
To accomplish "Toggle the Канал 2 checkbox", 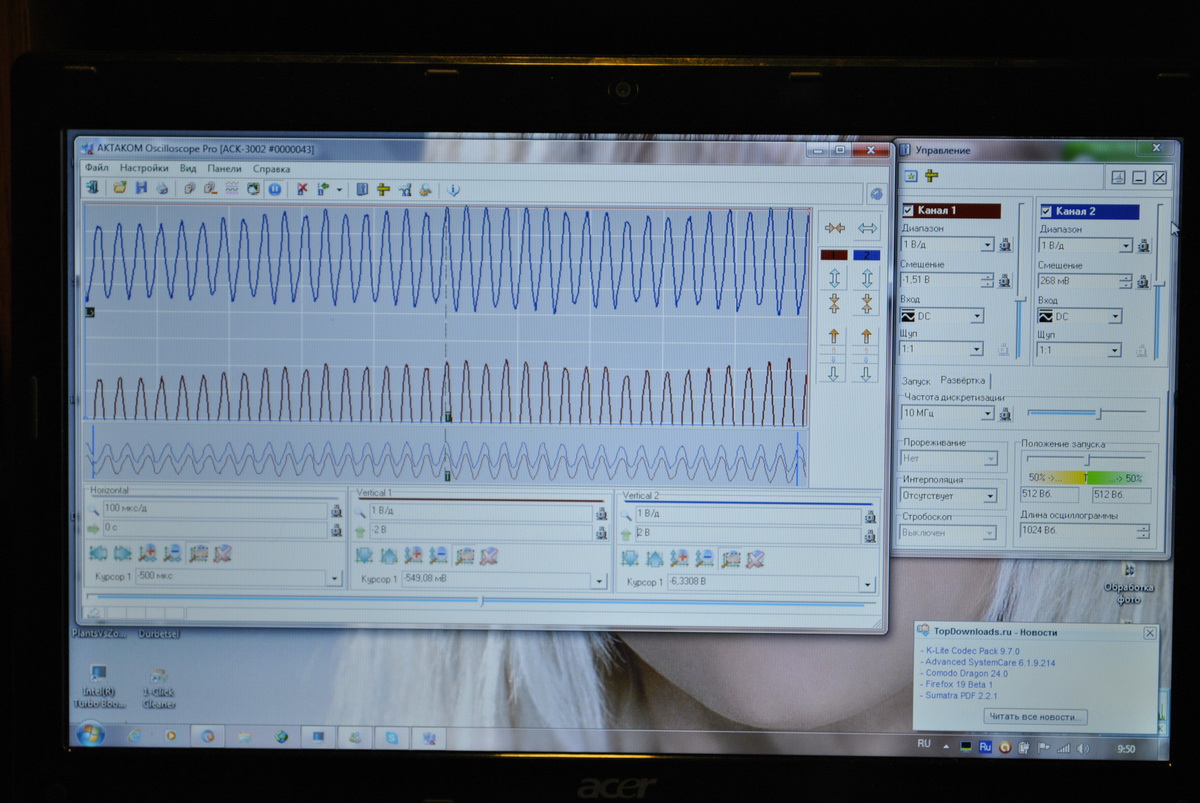I will tap(1046, 211).
